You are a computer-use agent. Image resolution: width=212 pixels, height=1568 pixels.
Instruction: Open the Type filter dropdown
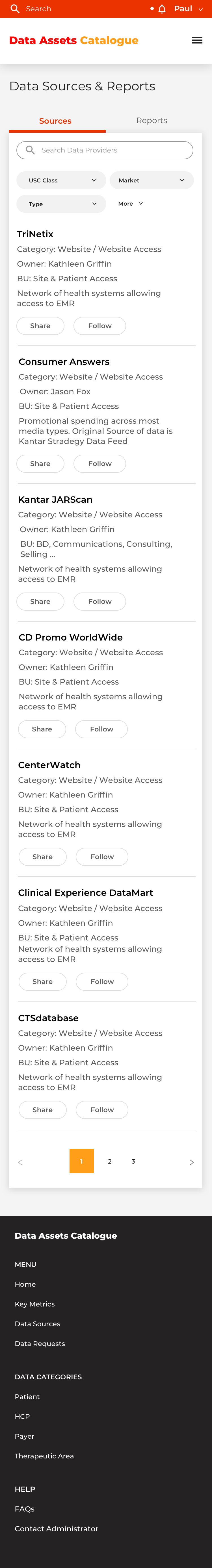tap(62, 204)
